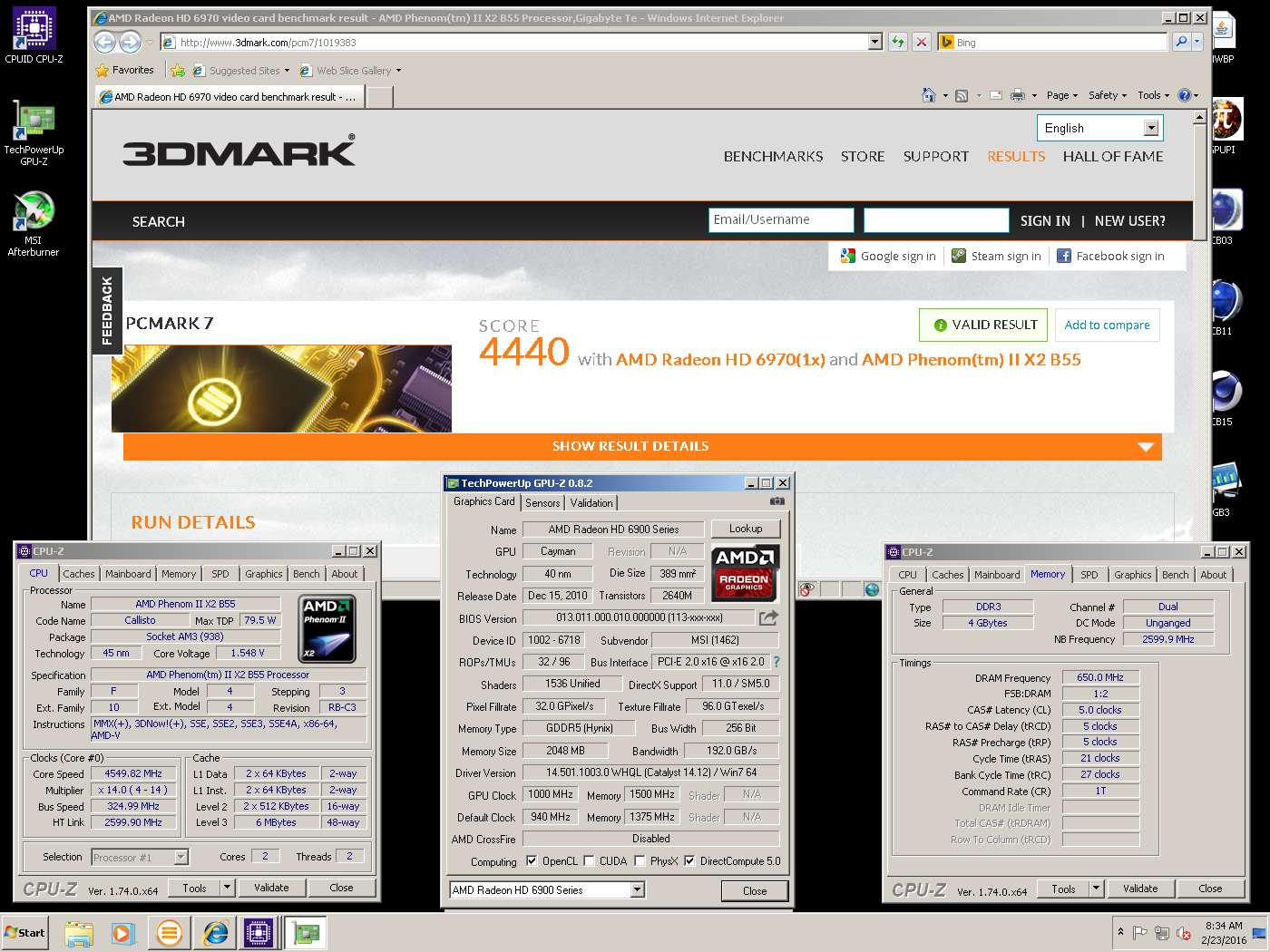Switch to the Validation tab in GPU-Z
Image resolution: width=1270 pixels, height=952 pixels.
(x=591, y=502)
